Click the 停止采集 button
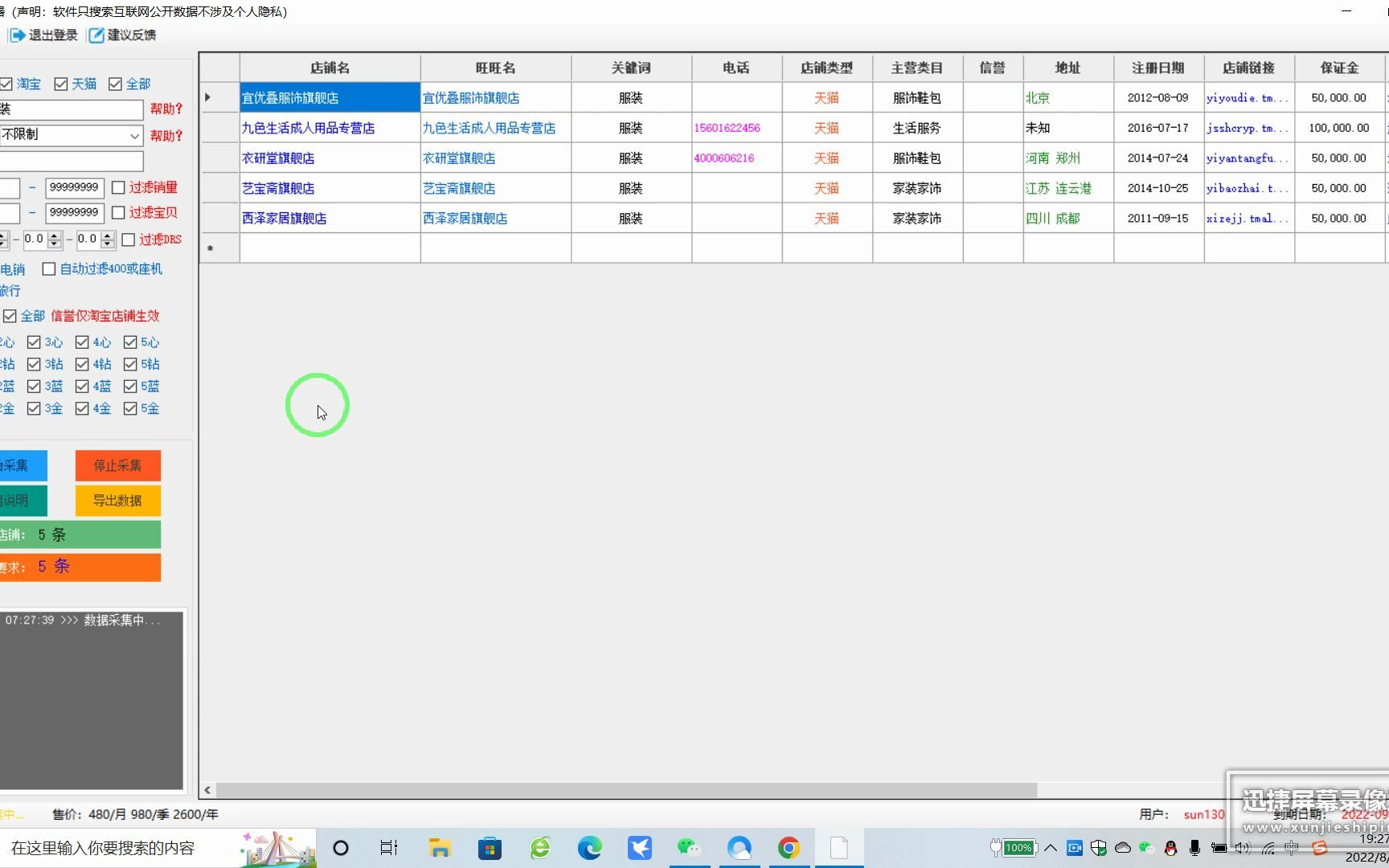This screenshot has height=868, width=1389. pos(118,465)
